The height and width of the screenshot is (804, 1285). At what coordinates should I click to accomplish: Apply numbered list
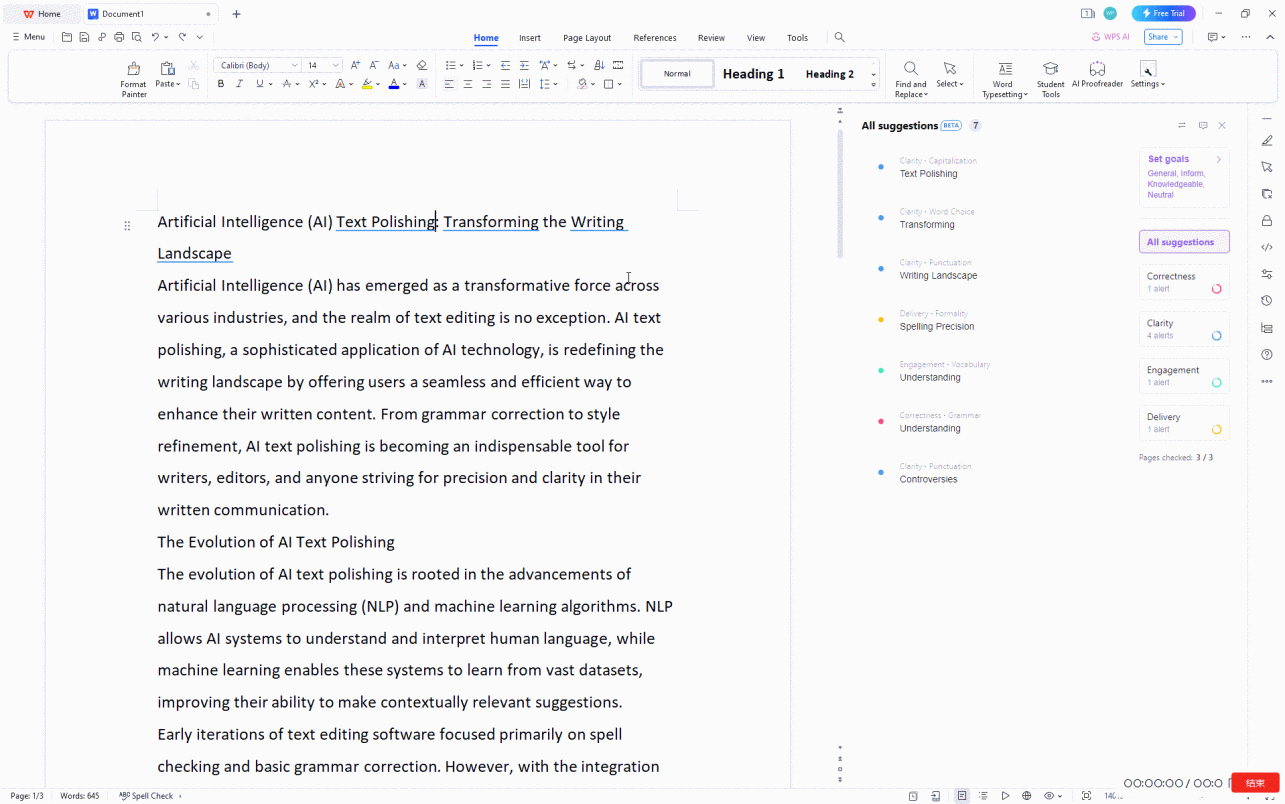(477, 65)
